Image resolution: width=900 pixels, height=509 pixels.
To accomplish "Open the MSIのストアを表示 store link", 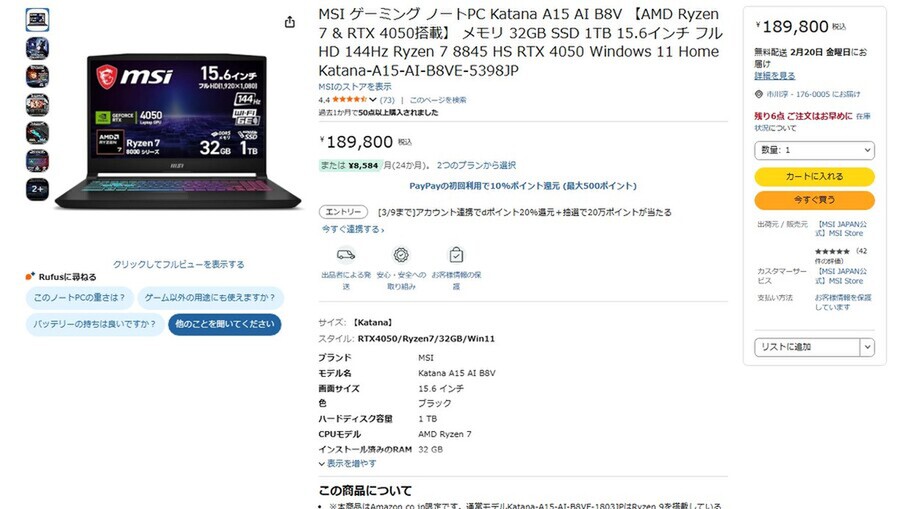I will (355, 87).
